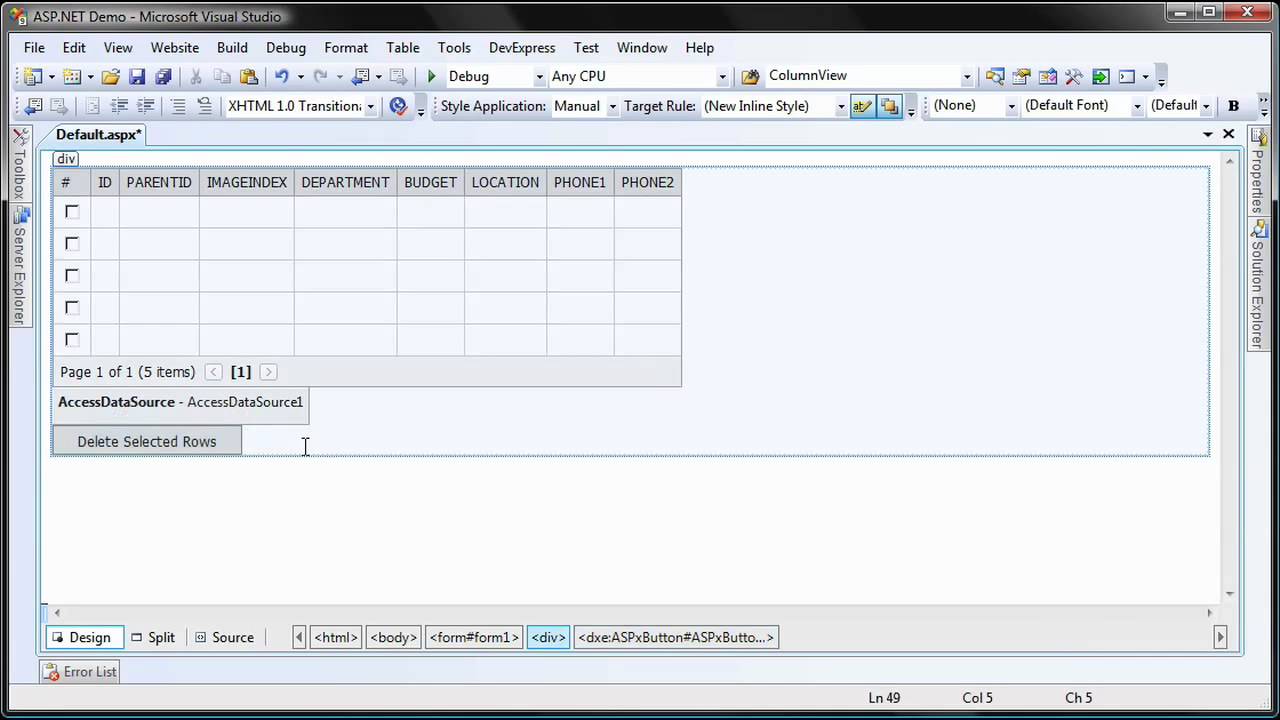
Task: Switch to Source view tab
Action: pyautogui.click(x=224, y=637)
